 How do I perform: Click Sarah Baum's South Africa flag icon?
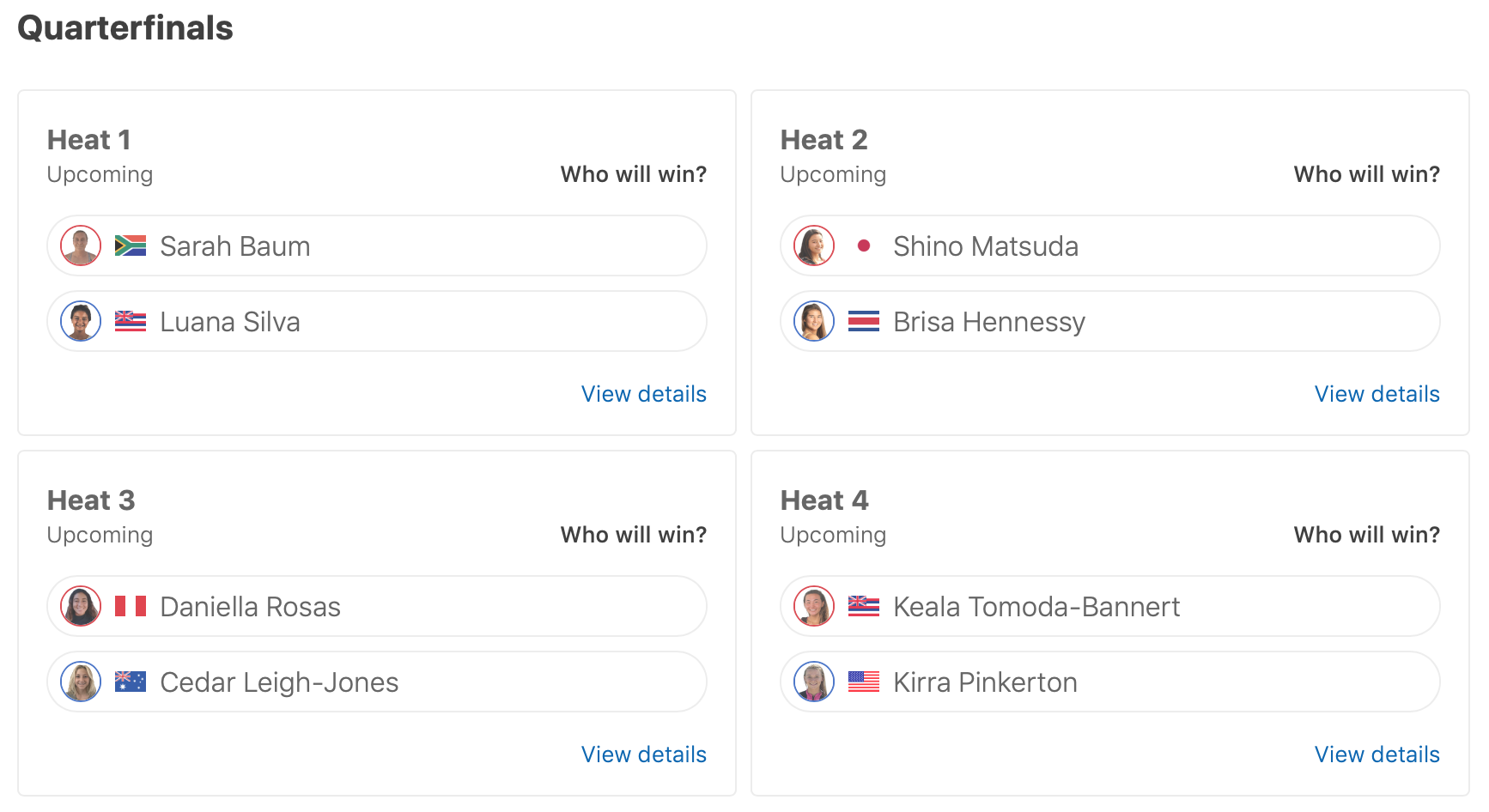click(131, 246)
